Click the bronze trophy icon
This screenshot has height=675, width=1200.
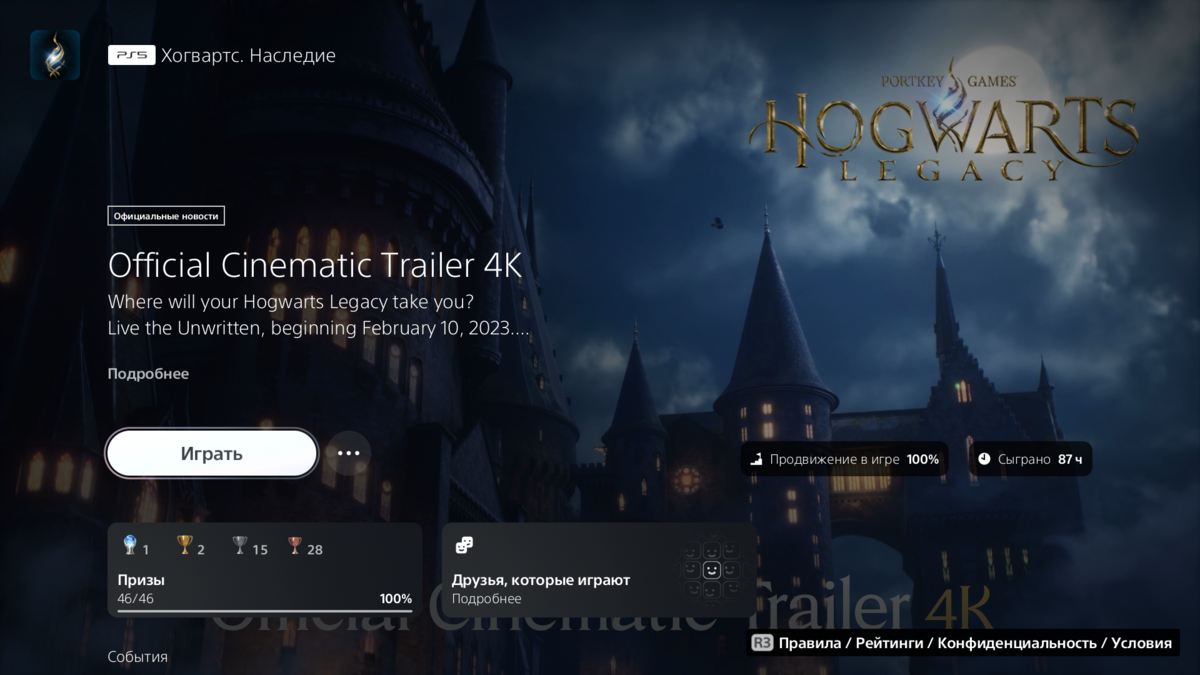point(294,545)
